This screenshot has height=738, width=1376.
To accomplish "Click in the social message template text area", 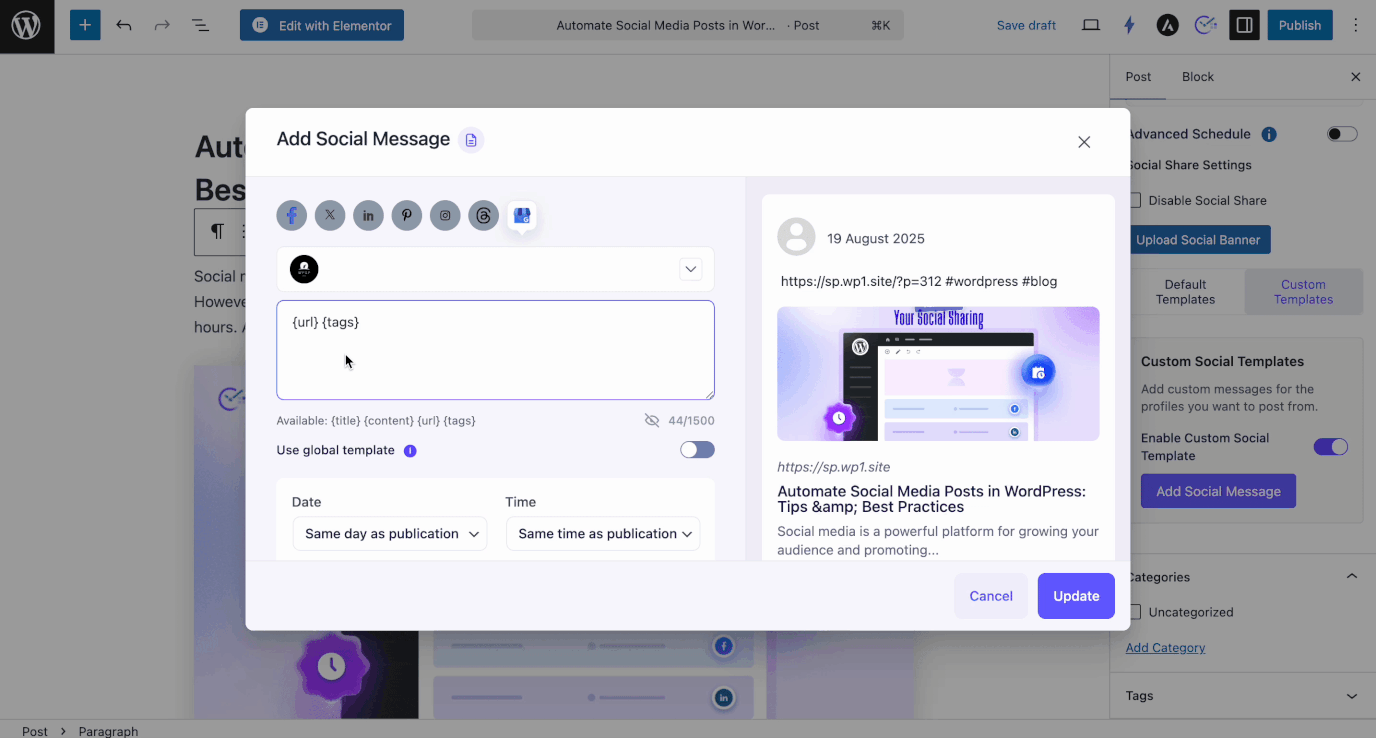I will (x=495, y=350).
